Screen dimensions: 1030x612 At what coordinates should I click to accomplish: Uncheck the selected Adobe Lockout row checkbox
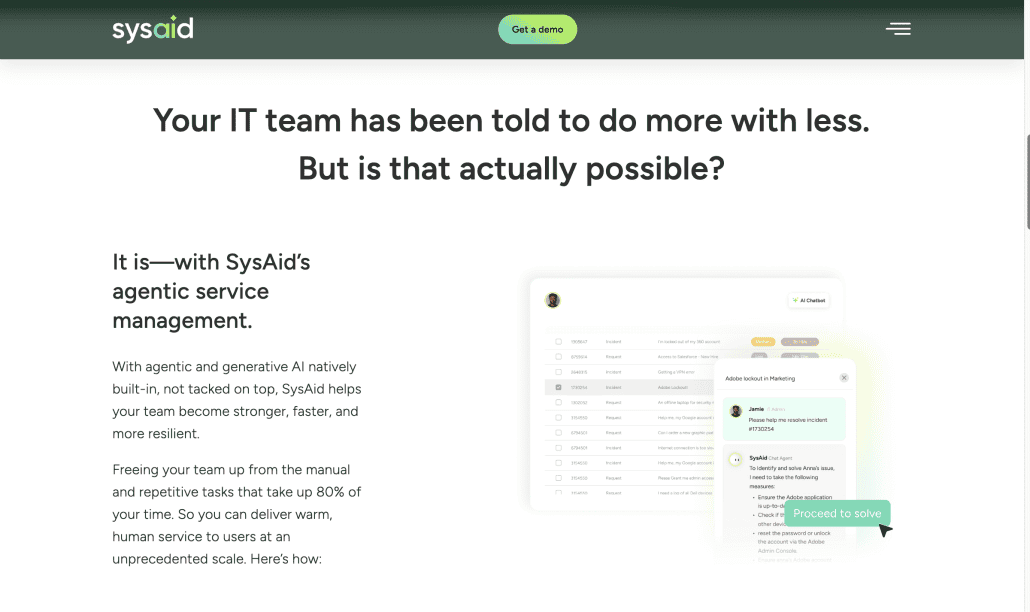(x=558, y=386)
